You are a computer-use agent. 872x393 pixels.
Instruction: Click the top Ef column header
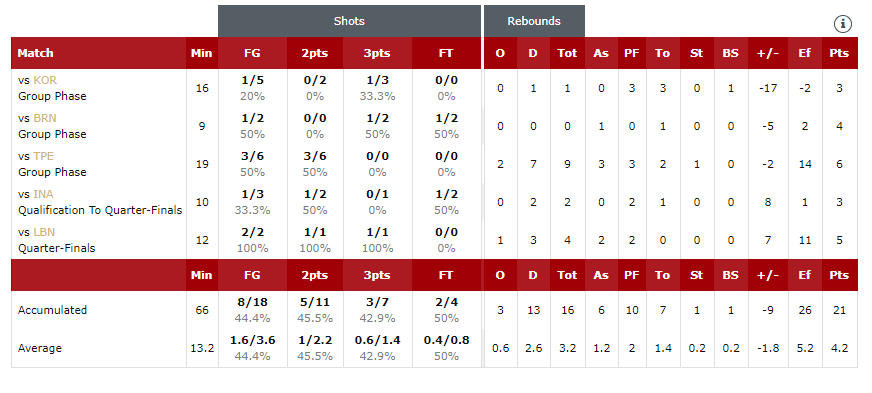[x=805, y=53]
